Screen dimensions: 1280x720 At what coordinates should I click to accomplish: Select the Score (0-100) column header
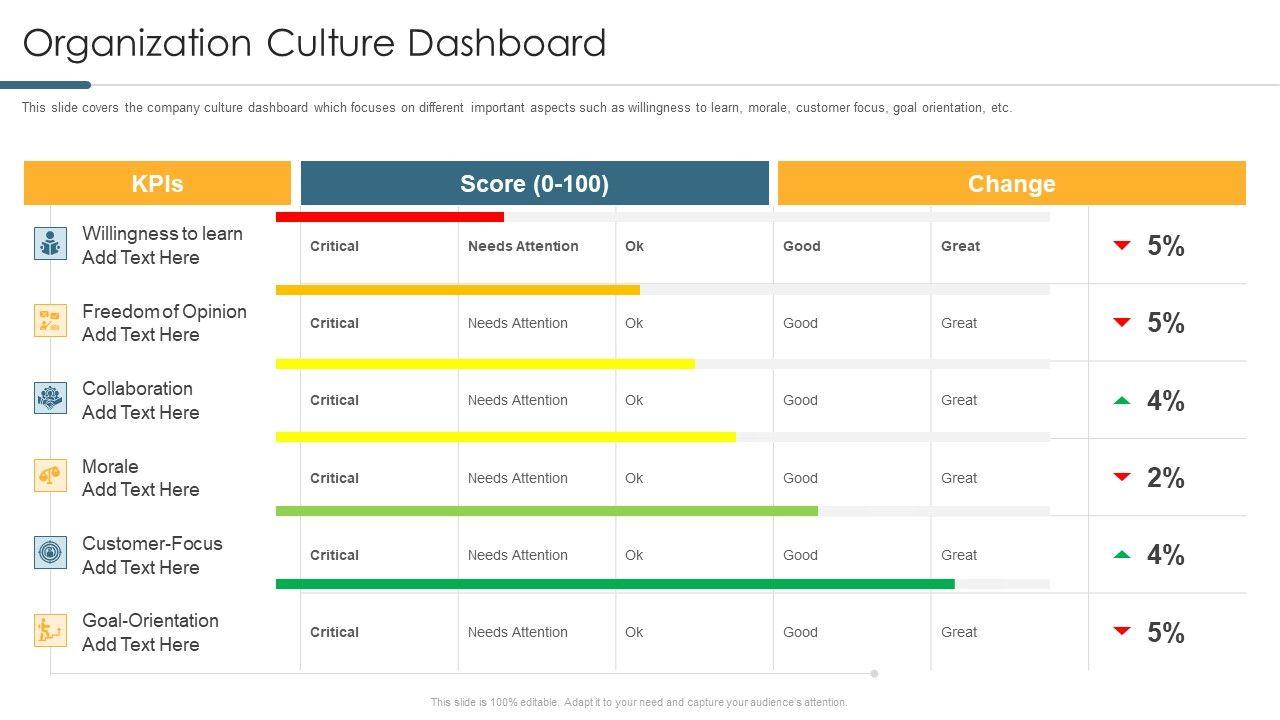pyautogui.click(x=534, y=184)
